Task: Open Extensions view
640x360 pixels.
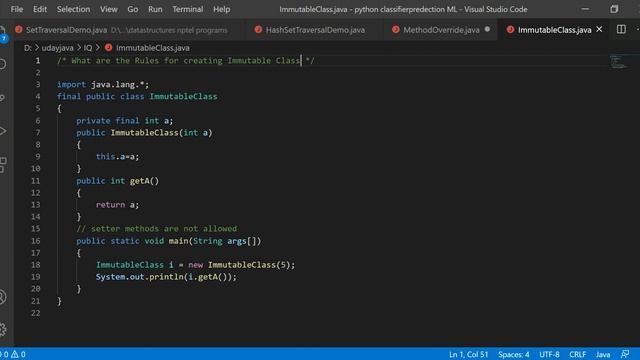Action: pyautogui.click(x=3, y=165)
